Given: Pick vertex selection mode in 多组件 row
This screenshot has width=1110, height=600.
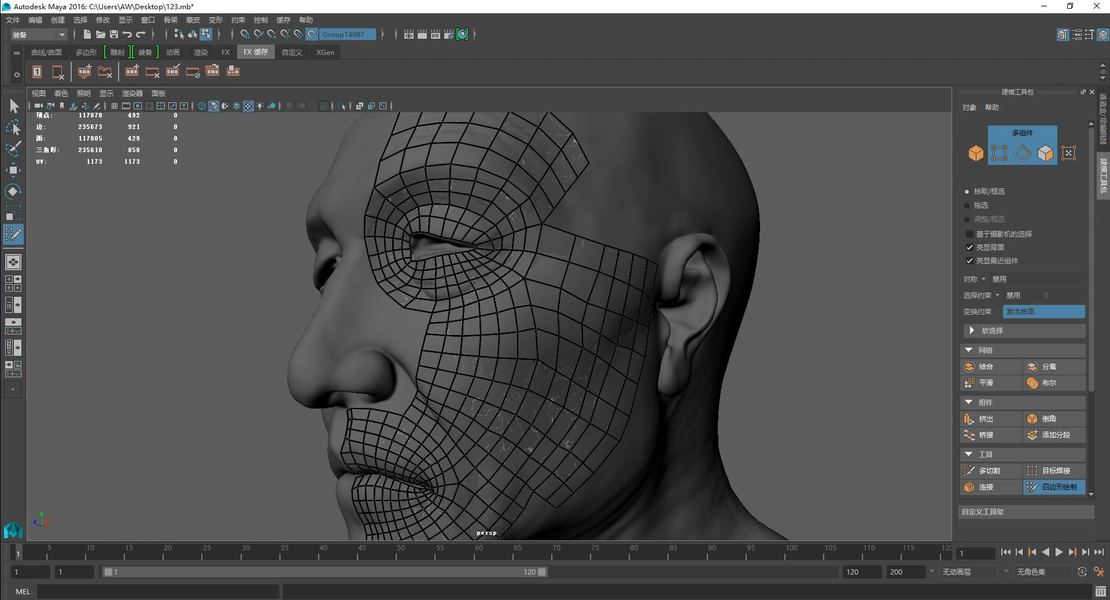Looking at the screenshot, I should [x=999, y=153].
